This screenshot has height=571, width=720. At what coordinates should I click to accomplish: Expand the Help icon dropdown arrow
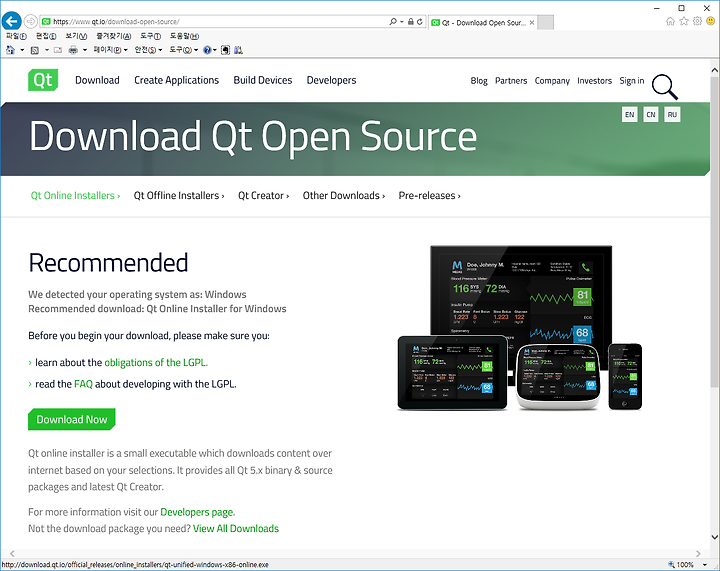tap(214, 50)
